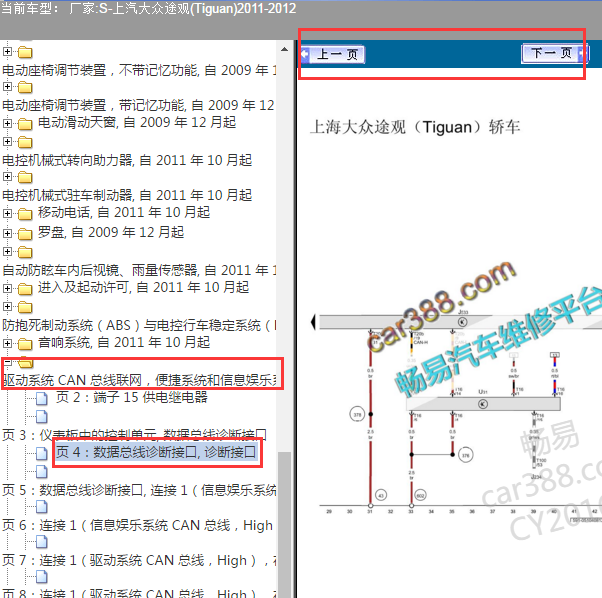Click tree panel scrollbar up arrow
602x598 pixels.
click(x=284, y=49)
